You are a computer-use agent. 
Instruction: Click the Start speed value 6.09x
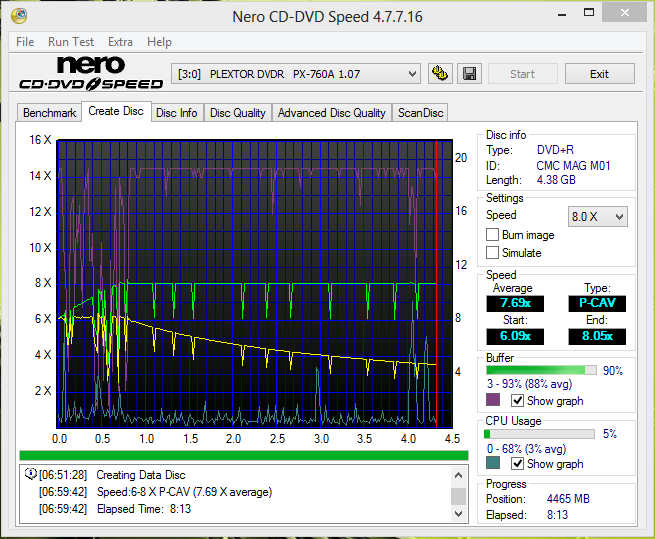[515, 336]
